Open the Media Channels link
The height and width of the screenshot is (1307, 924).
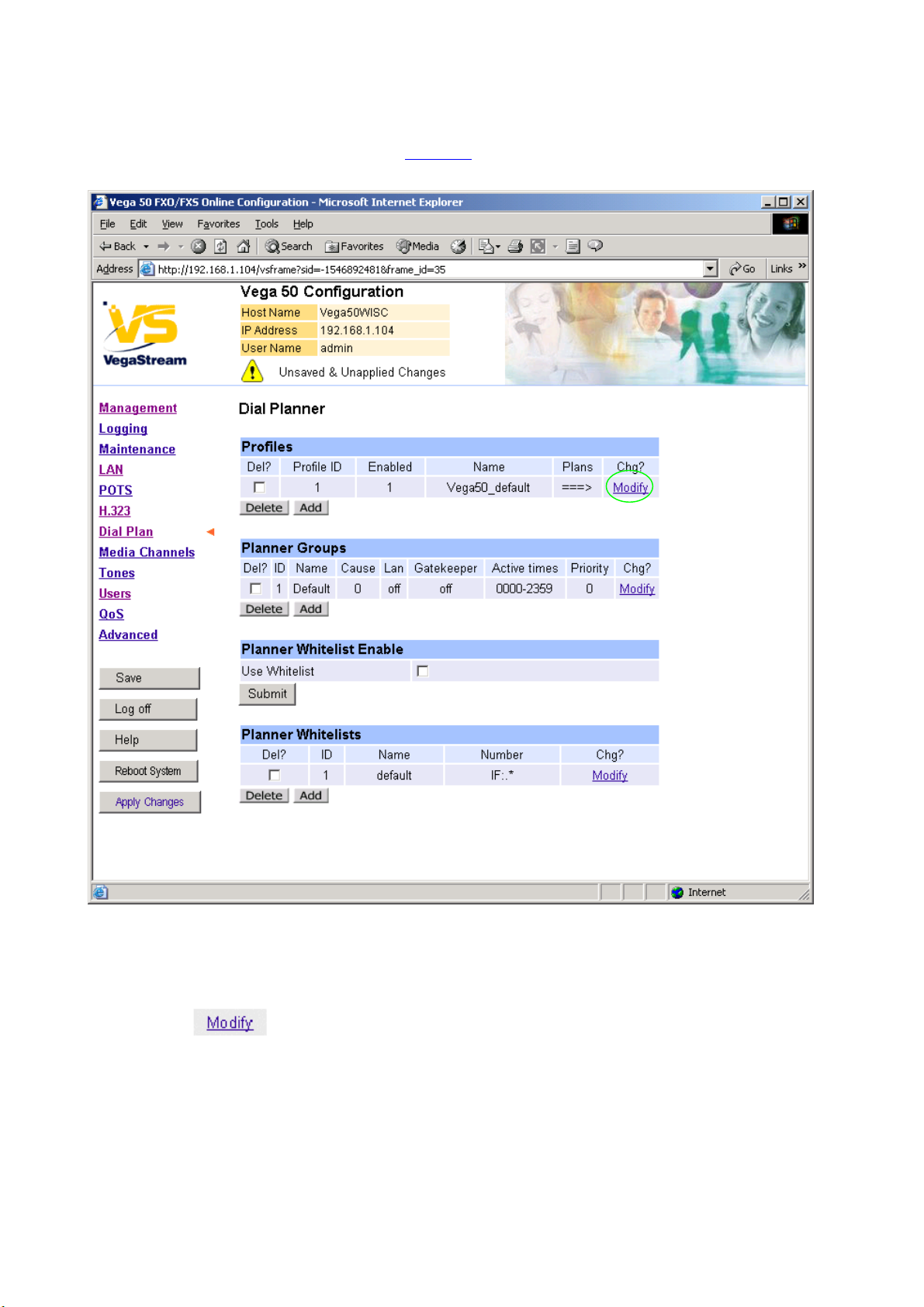coord(147,552)
